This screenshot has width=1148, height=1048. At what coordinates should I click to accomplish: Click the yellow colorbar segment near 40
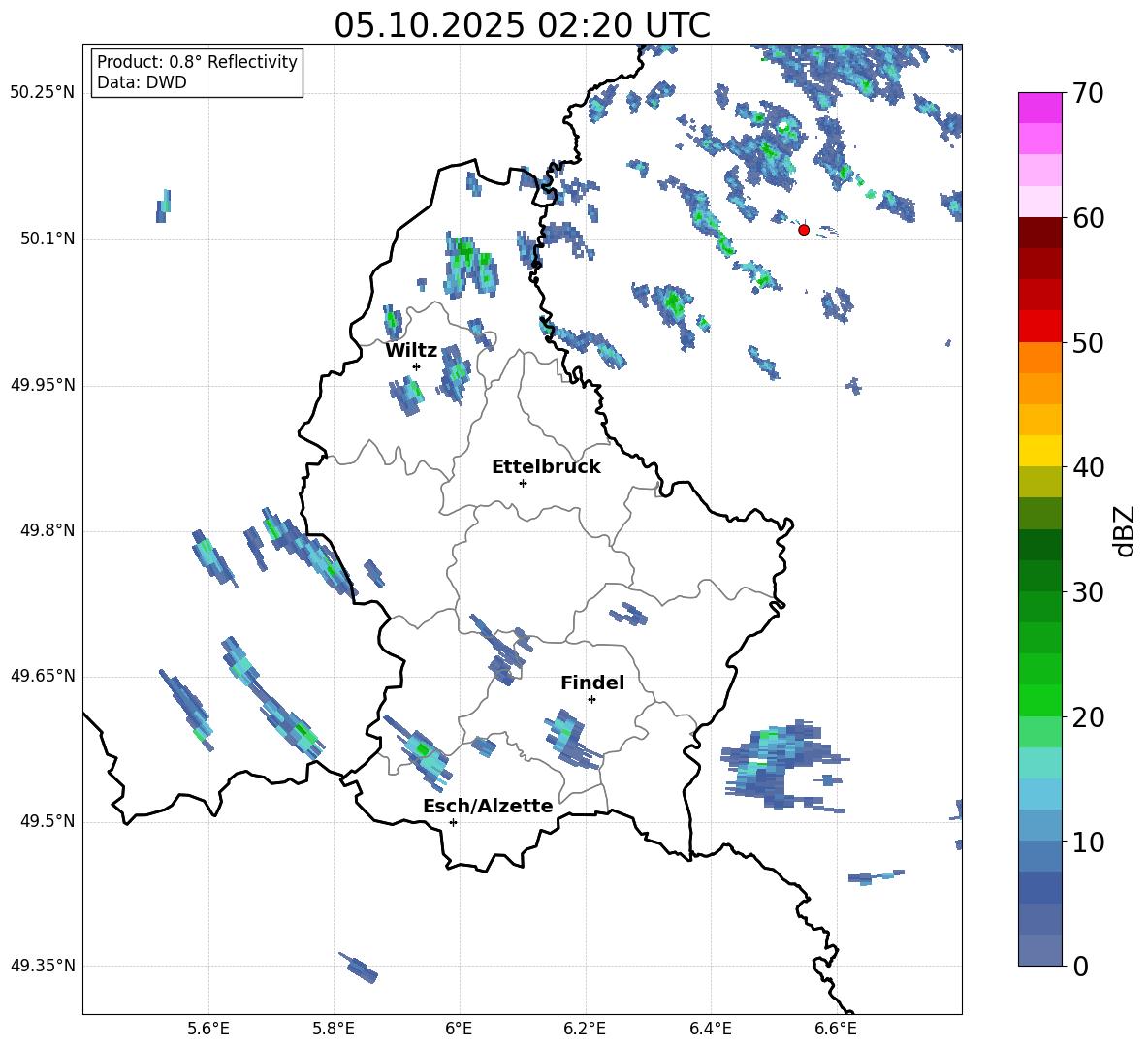click(1039, 452)
